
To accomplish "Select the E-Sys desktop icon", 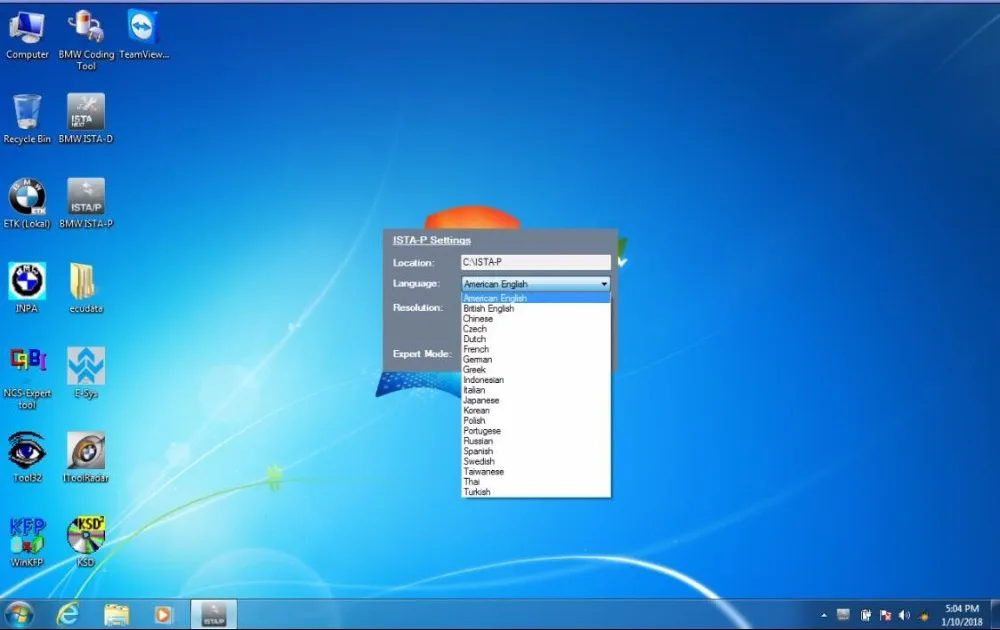I will tap(86, 373).
